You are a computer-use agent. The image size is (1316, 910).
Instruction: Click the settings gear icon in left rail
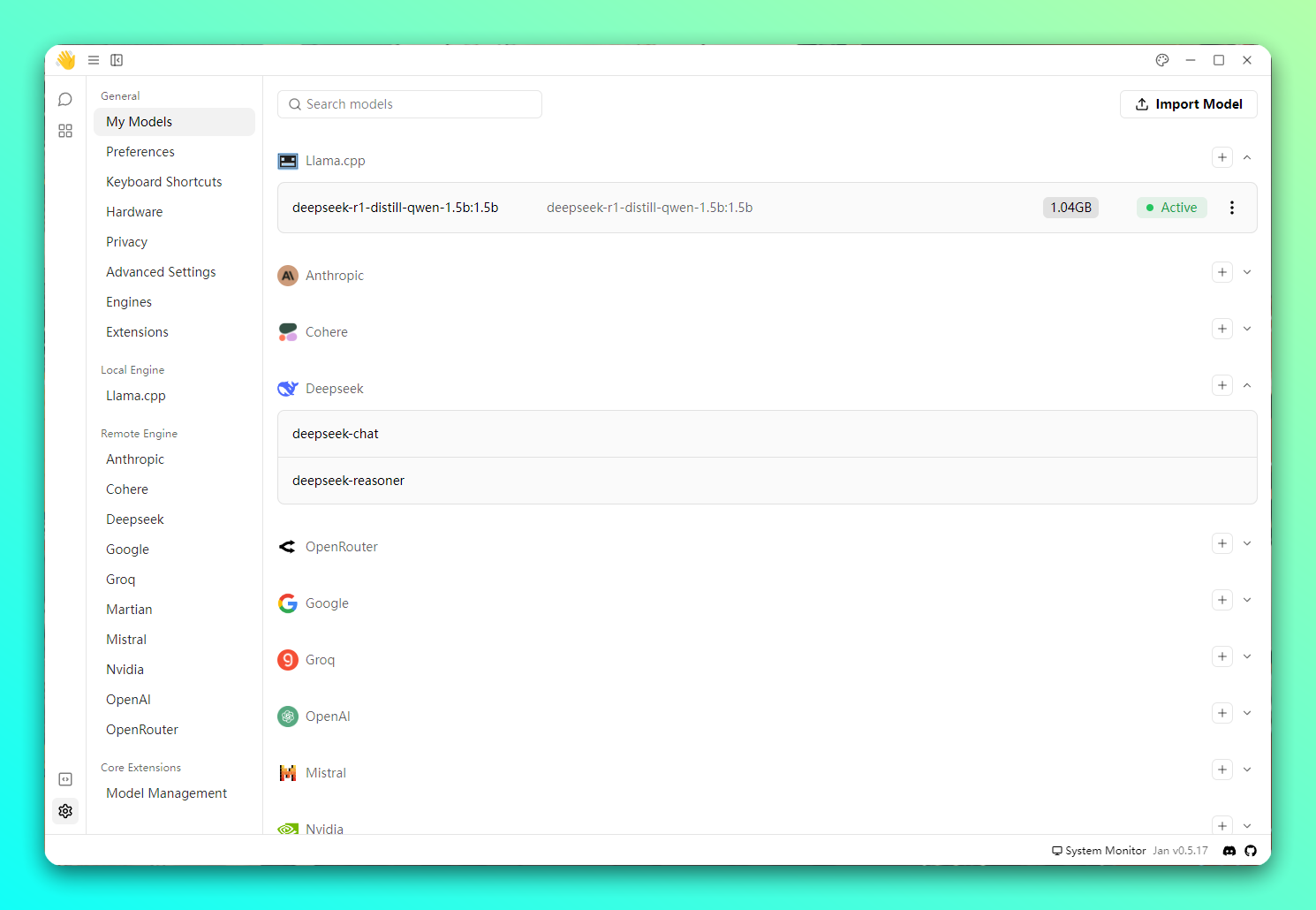(65, 811)
